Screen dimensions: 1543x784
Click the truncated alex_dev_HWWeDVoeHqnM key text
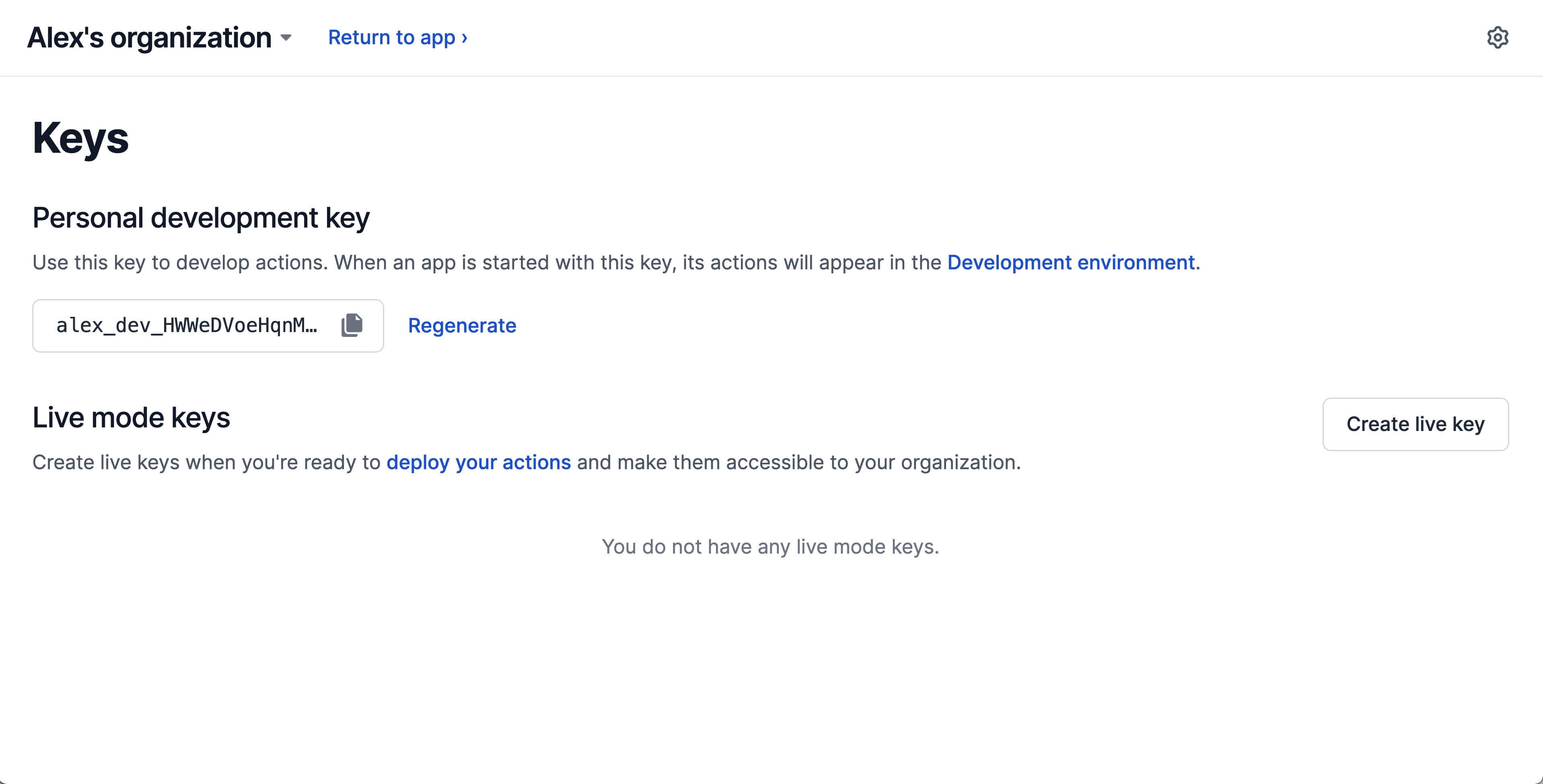186,325
